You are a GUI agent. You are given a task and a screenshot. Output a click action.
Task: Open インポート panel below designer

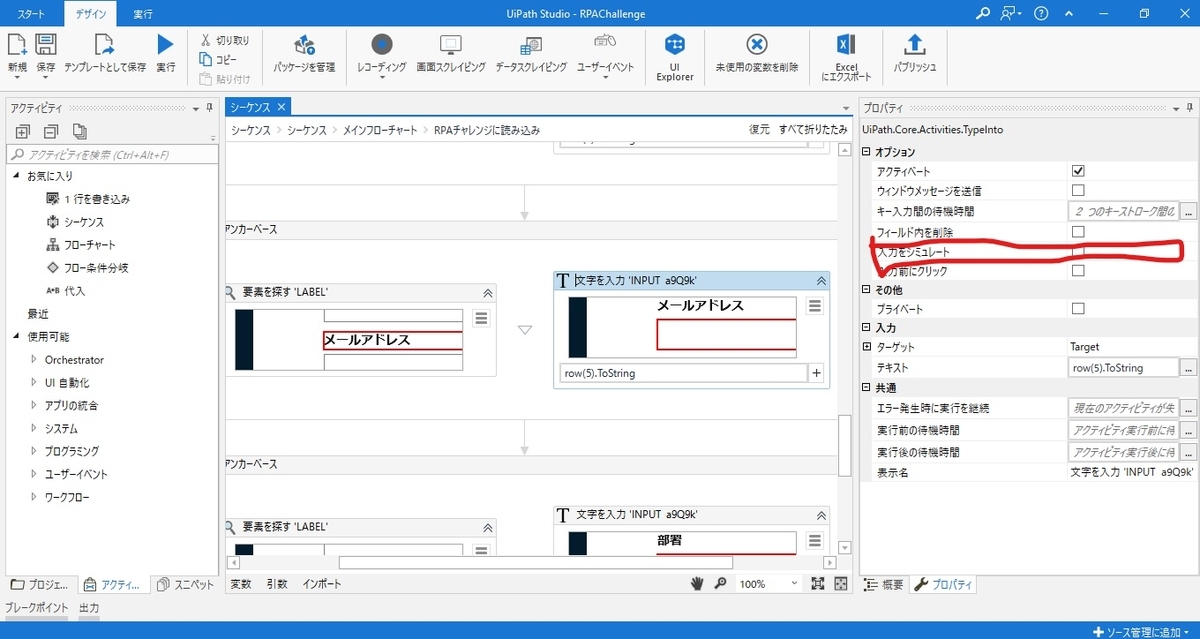pos(322,584)
